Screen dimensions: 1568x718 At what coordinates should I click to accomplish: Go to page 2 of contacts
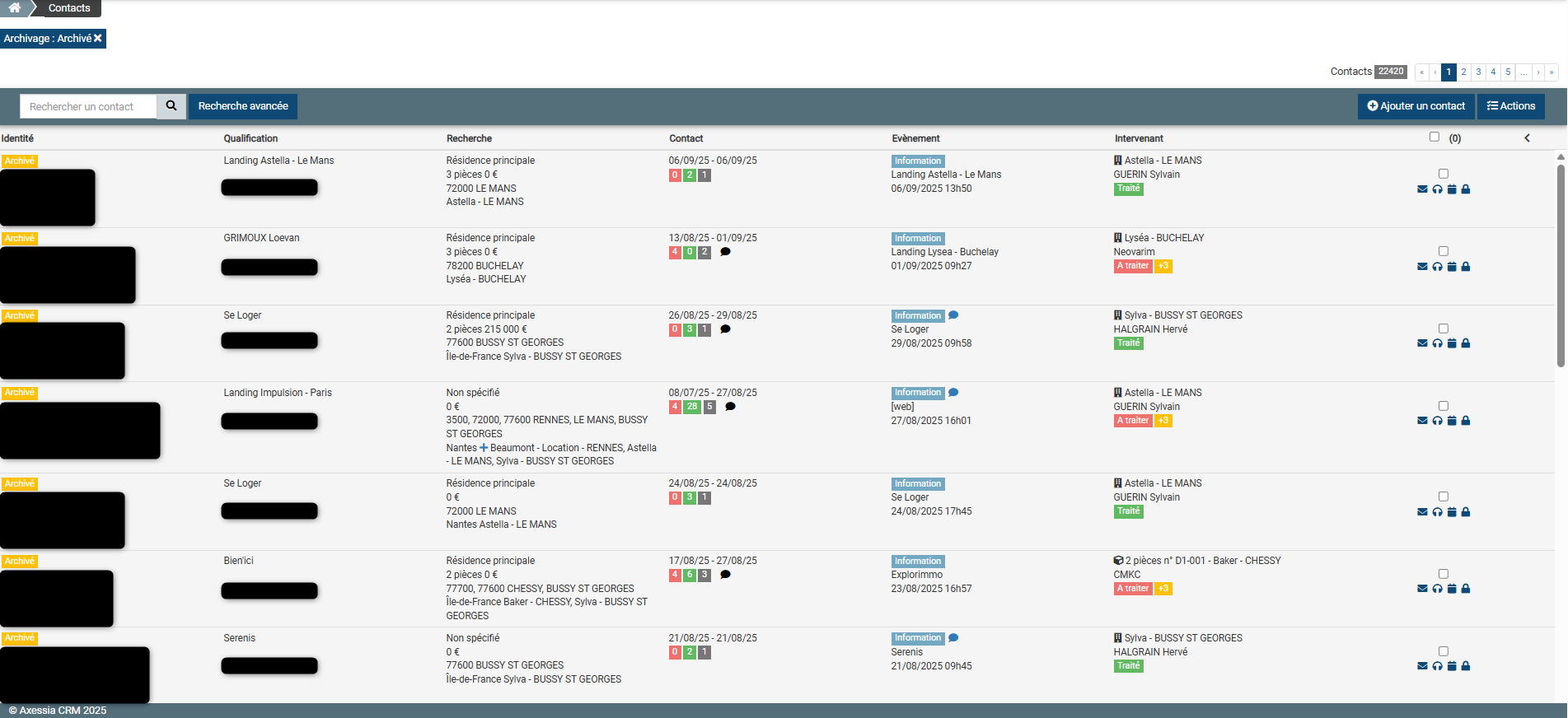tap(1463, 72)
